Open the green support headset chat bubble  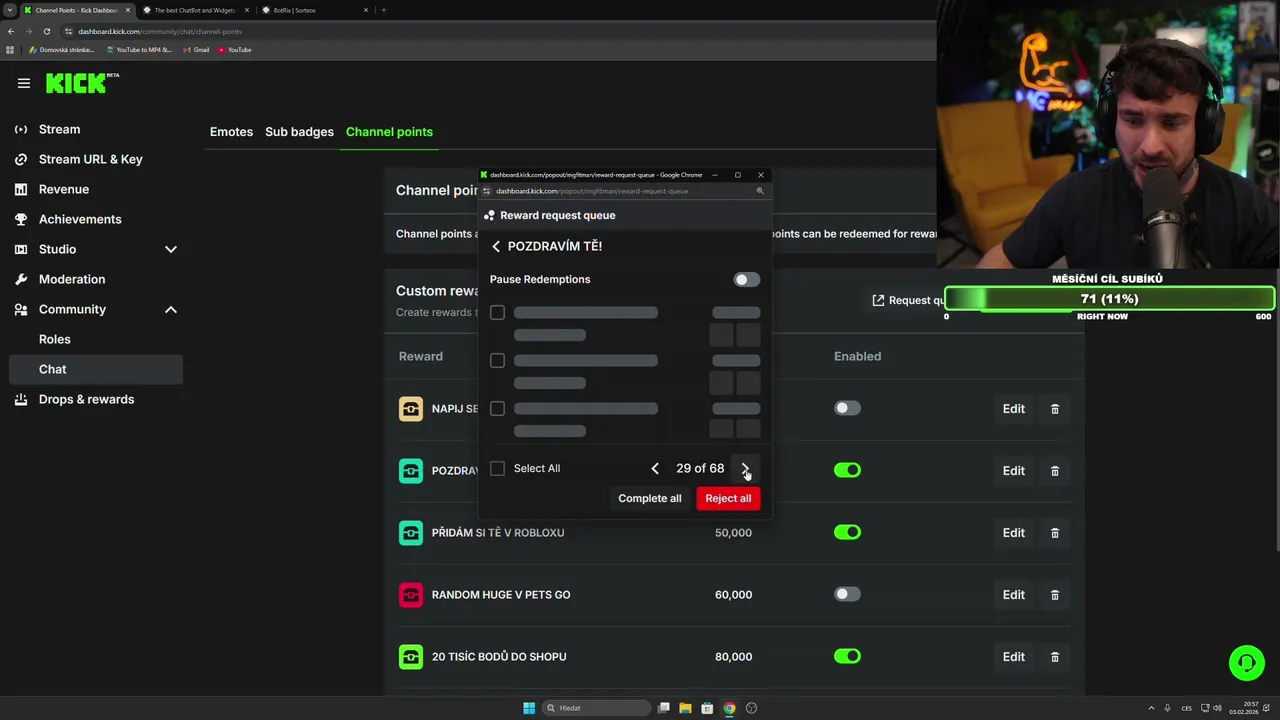[x=1246, y=662]
